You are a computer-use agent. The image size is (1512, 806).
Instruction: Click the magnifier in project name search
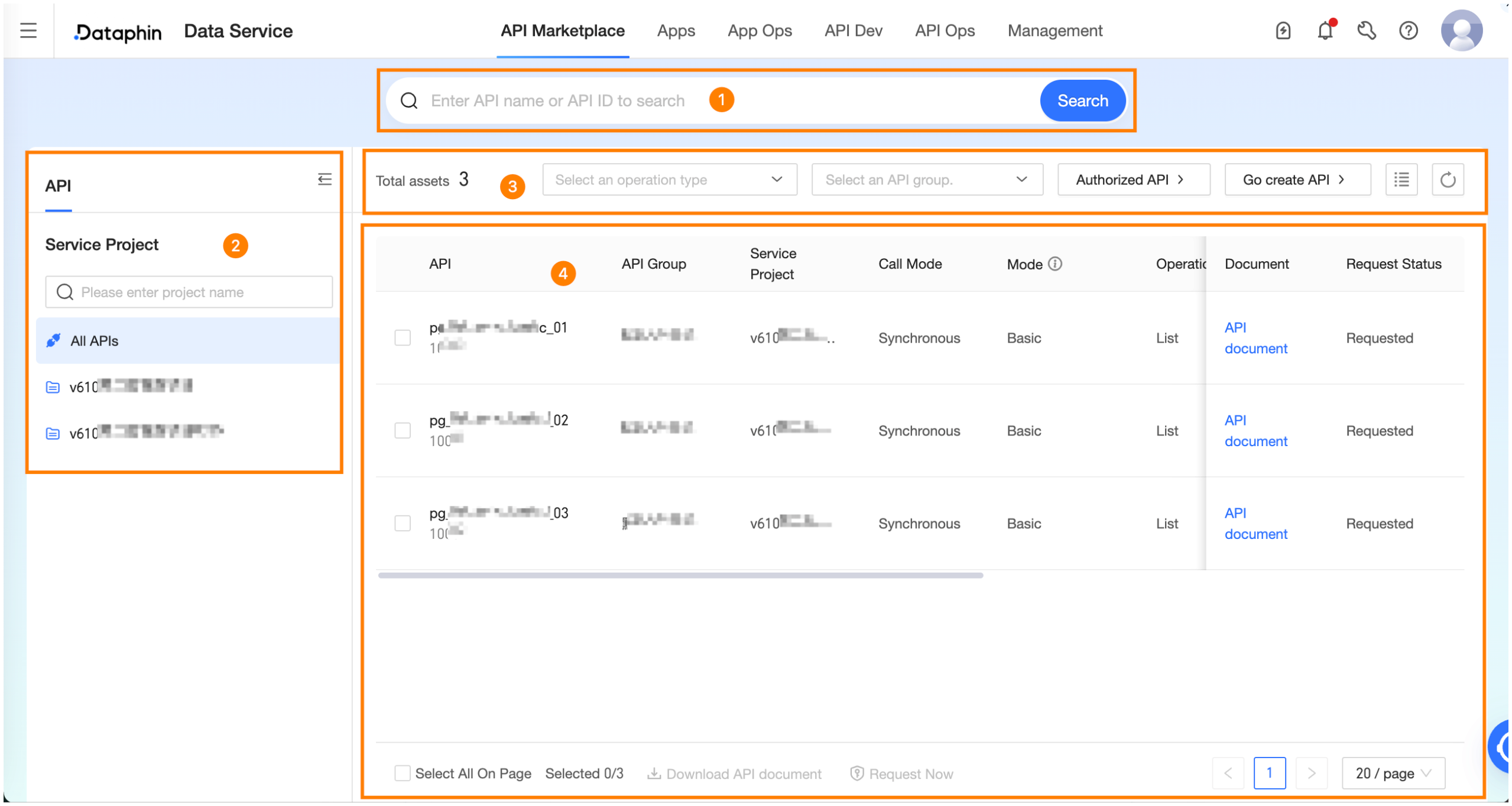point(65,292)
